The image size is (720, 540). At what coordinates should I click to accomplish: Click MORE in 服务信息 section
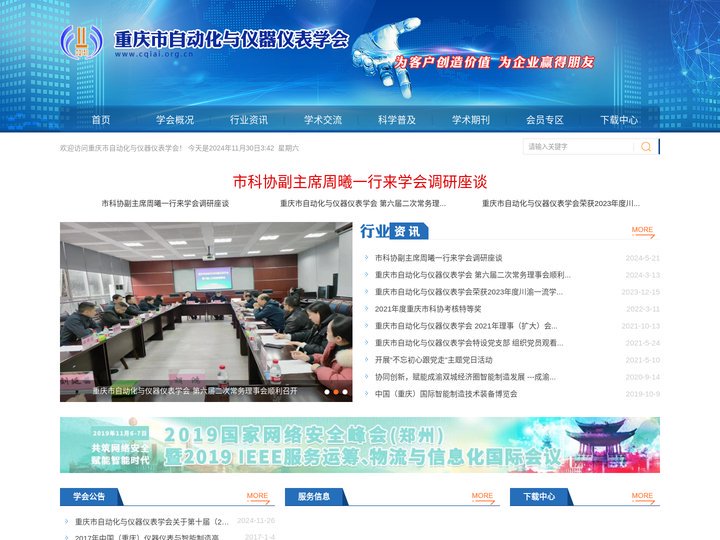[483, 497]
